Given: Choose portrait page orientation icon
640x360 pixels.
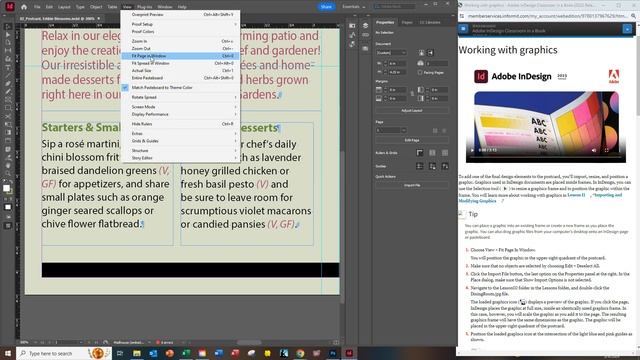Looking at the screenshot, I should 422,53.
